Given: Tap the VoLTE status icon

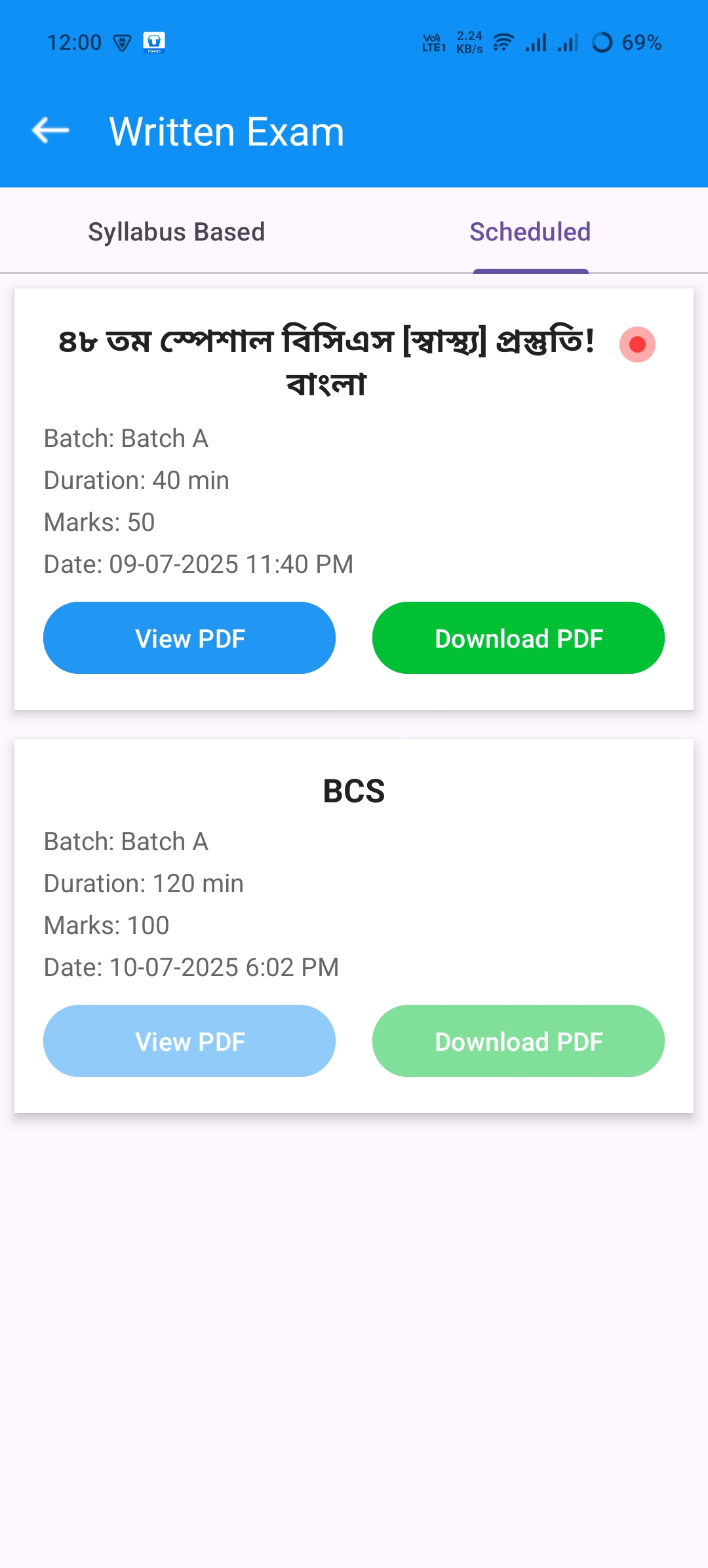Looking at the screenshot, I should [x=433, y=43].
